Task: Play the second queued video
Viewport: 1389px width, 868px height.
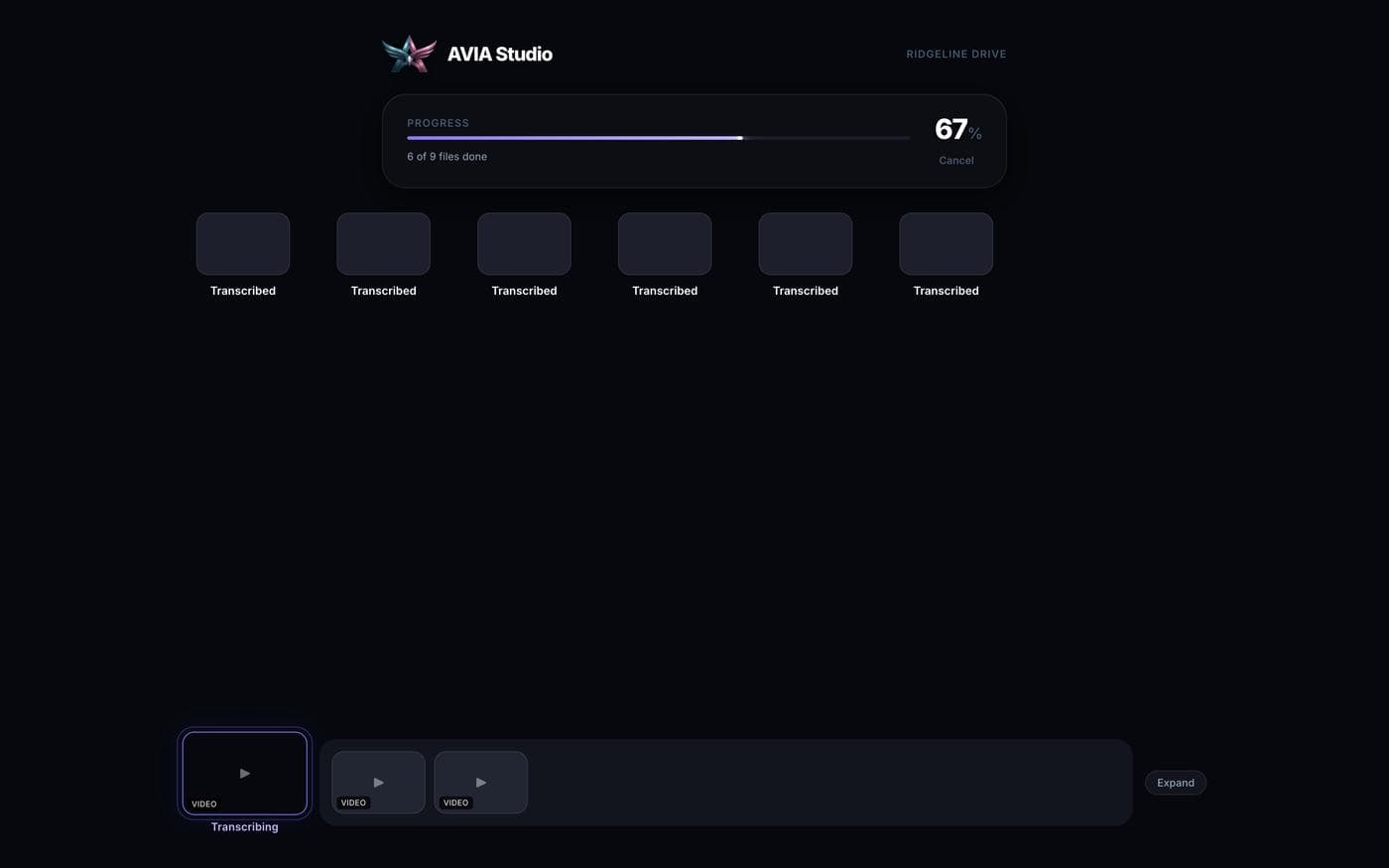Action: point(480,782)
